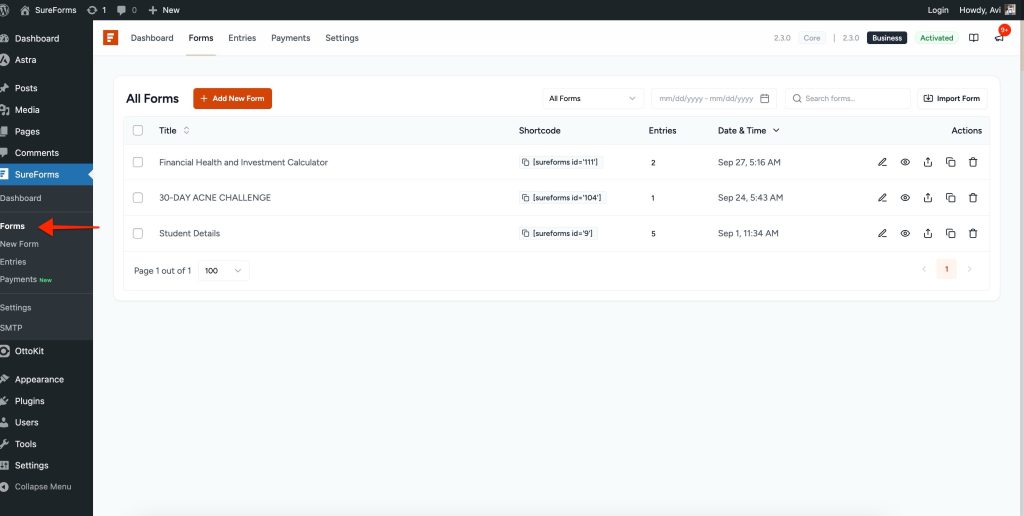
Task: Open SMTP in SureForms submenu
Action: 11,328
